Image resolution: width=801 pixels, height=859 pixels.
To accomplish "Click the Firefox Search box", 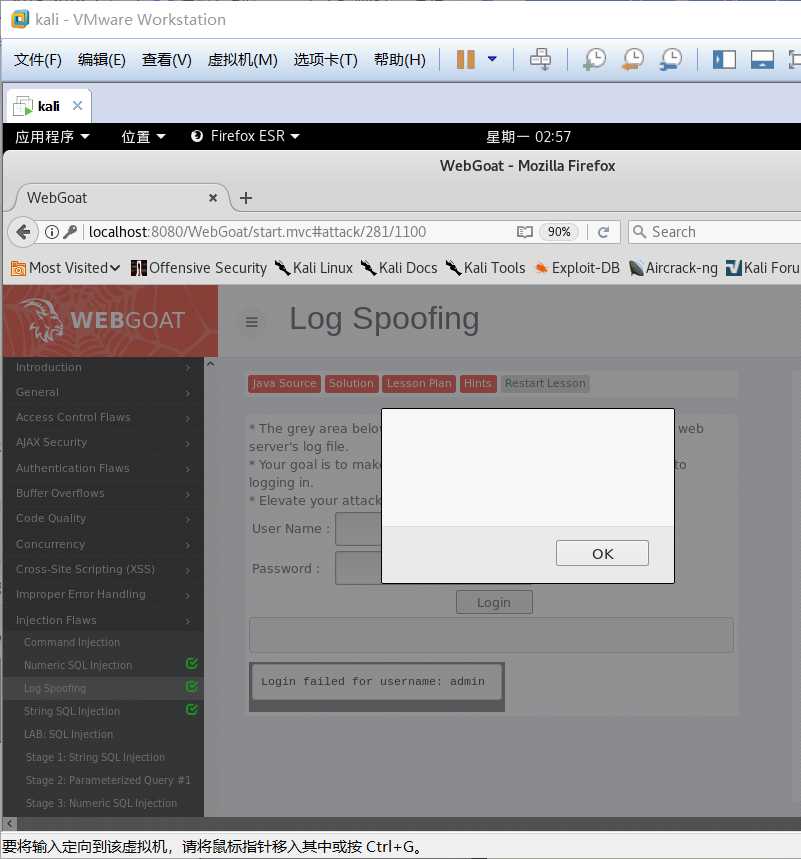I will point(715,232).
